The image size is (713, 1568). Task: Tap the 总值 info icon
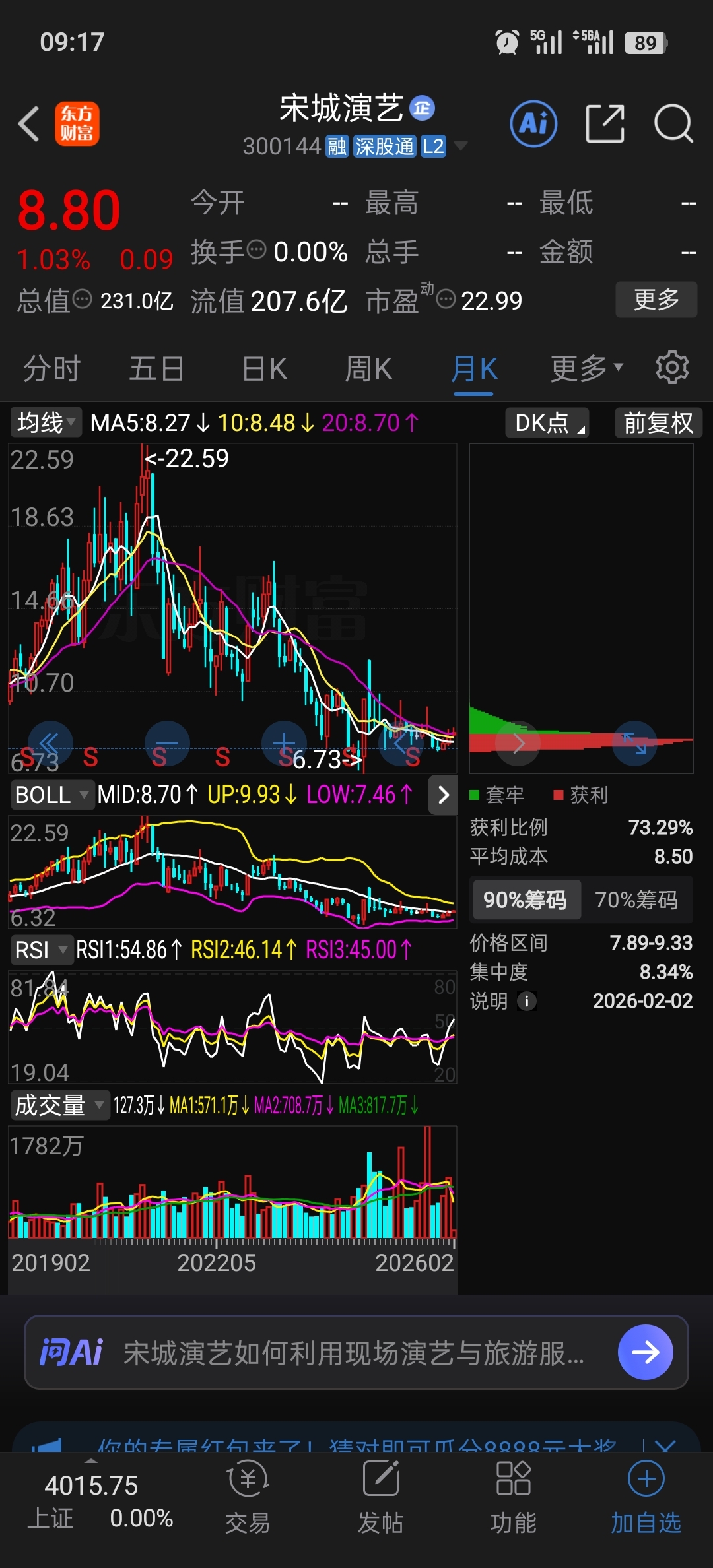coord(82,299)
